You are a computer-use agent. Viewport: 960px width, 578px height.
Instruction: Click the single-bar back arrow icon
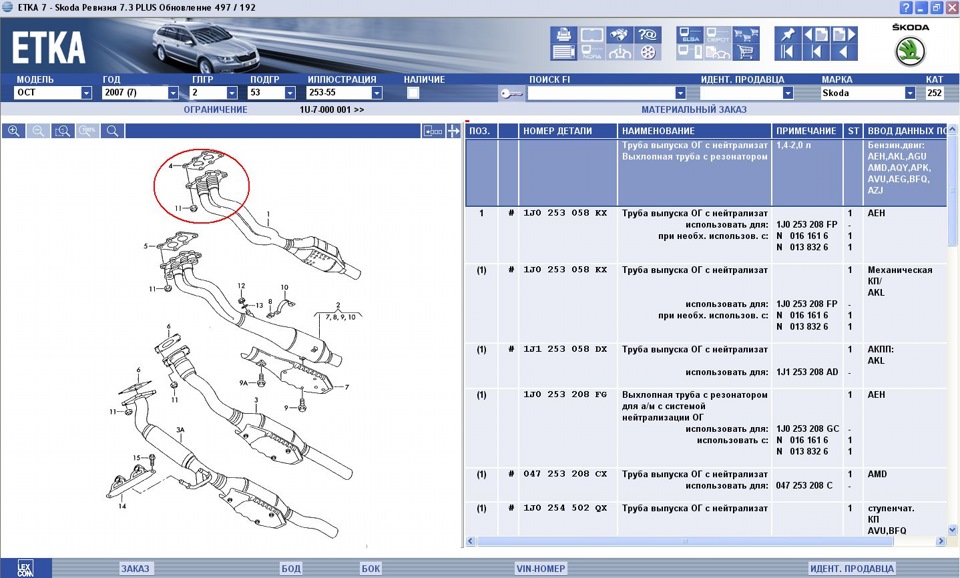pyautogui.click(x=816, y=53)
